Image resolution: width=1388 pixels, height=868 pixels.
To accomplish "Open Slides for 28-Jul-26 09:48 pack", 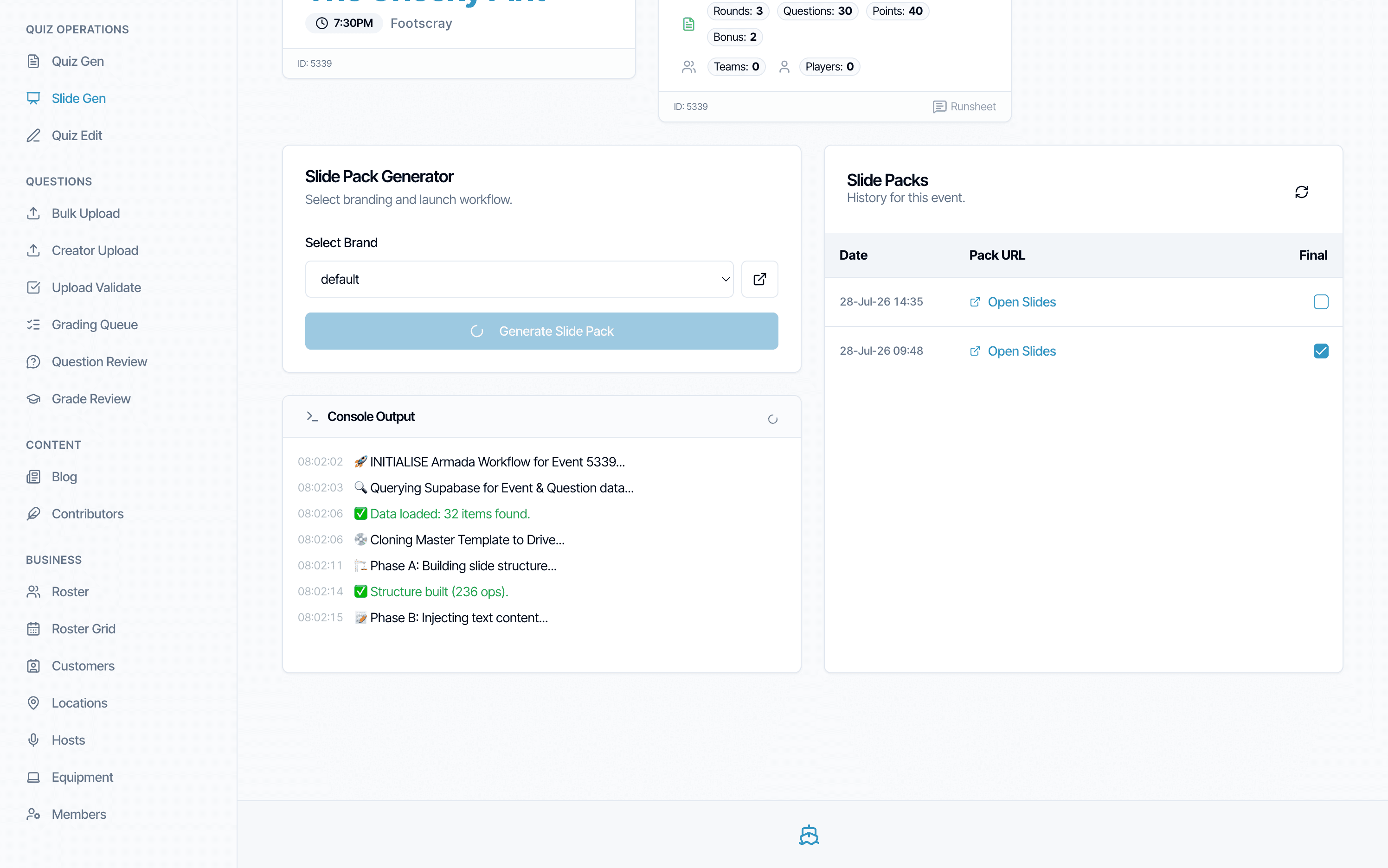I will pos(1013,351).
